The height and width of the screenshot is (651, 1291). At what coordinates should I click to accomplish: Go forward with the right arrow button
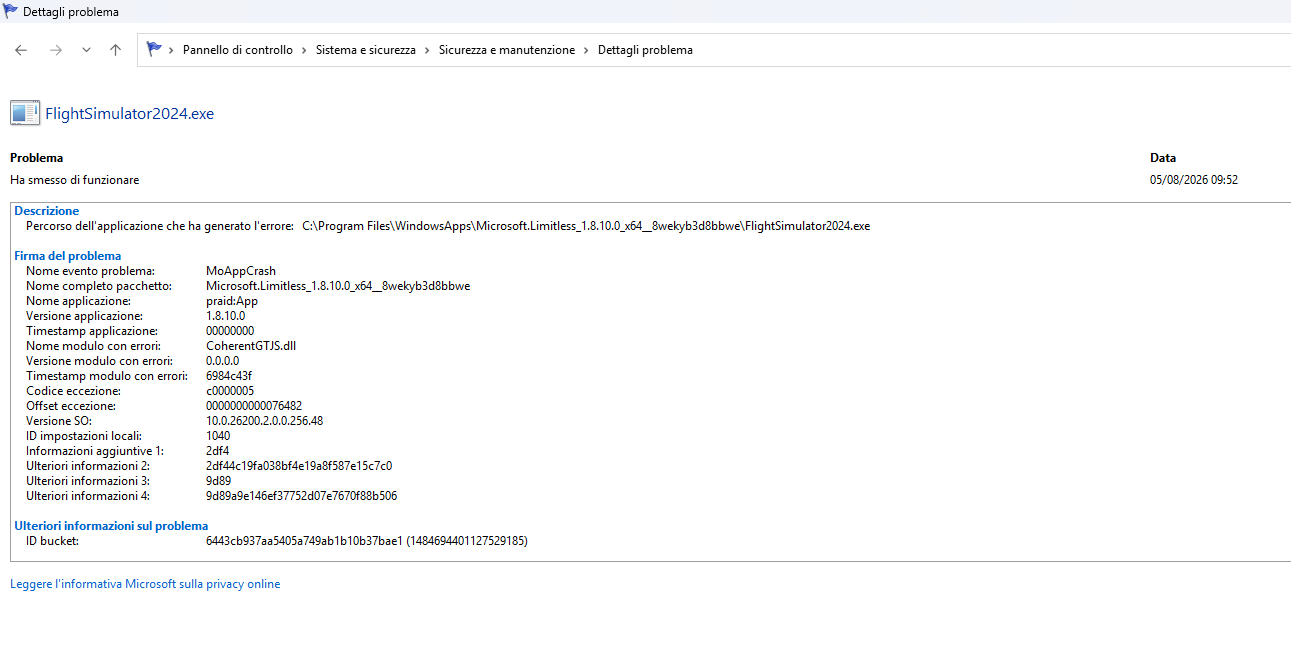point(56,50)
